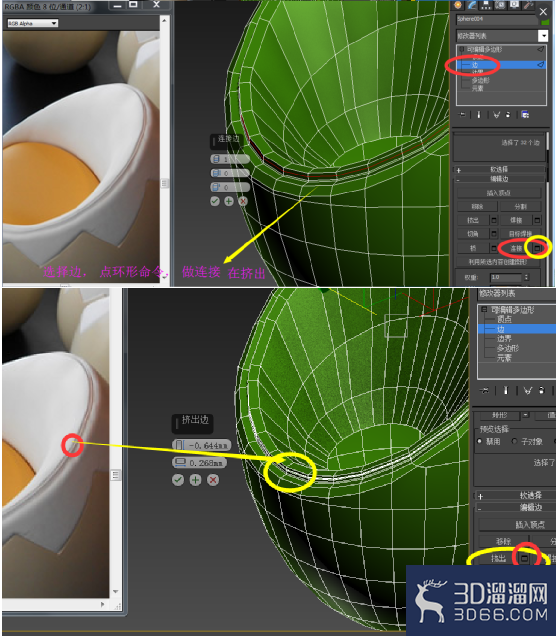Click 切角 button in top panel
Screen dimensions: 556x636
coord(473,234)
